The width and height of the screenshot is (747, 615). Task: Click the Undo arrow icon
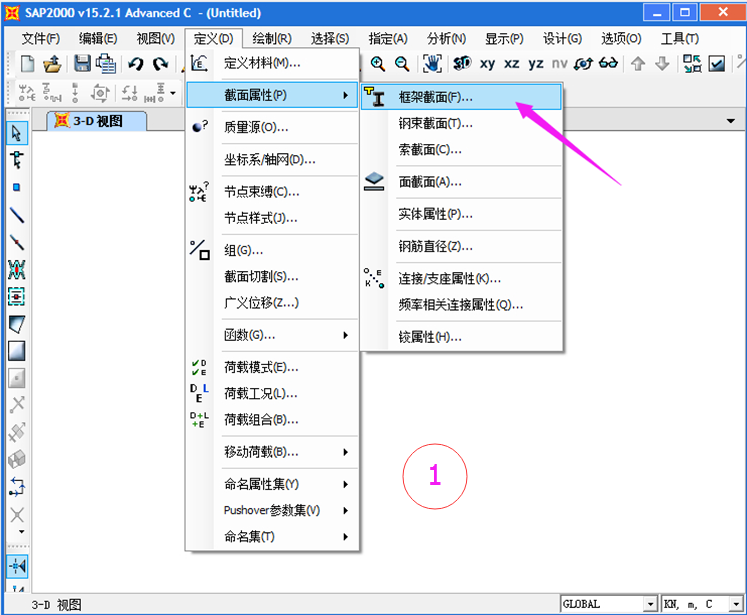pos(136,63)
